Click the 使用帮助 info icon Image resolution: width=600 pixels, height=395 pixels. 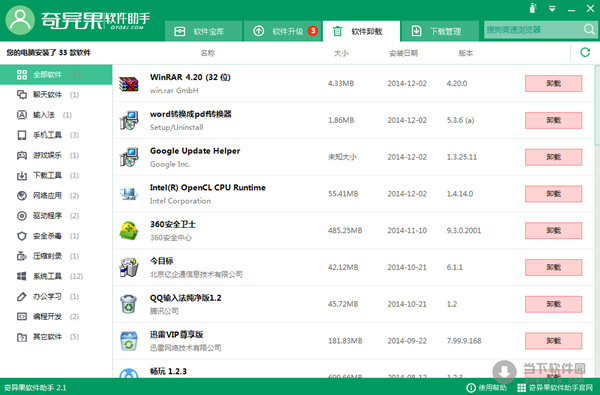click(471, 388)
